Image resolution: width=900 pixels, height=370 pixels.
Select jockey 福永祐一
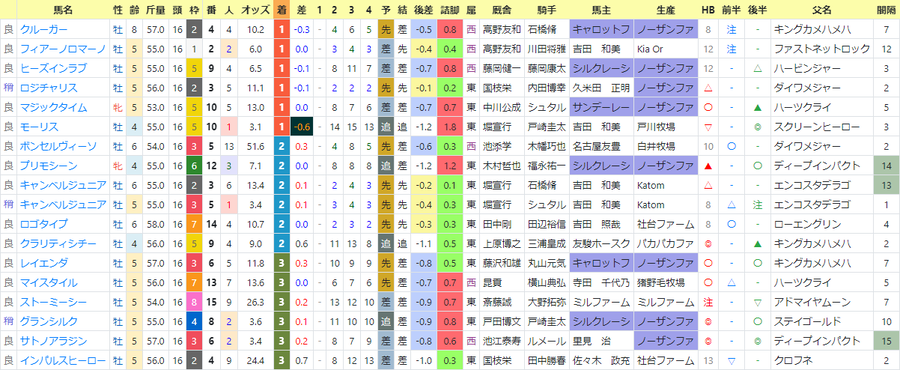pos(547,166)
